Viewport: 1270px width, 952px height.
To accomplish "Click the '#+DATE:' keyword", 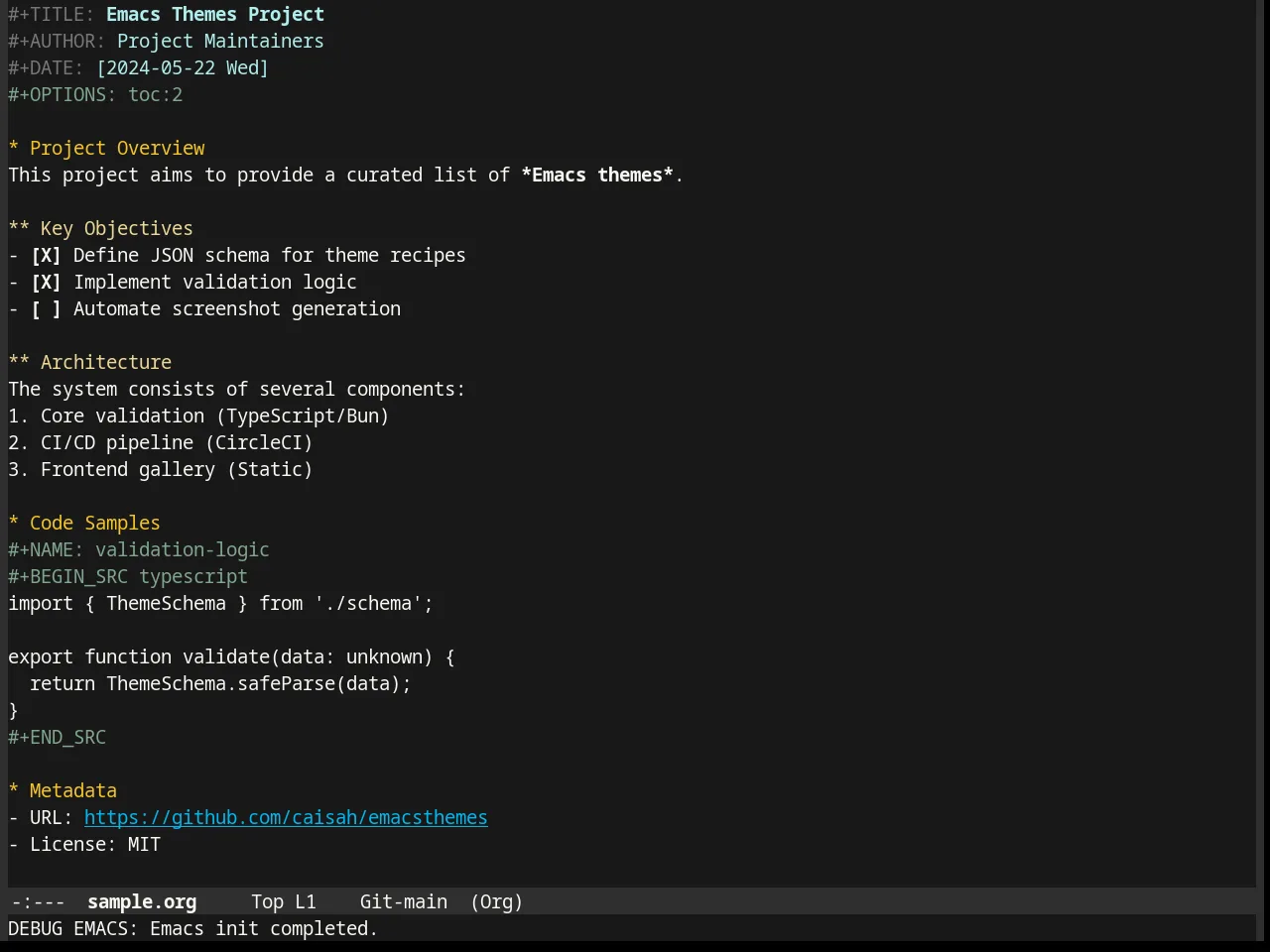I will pyautogui.click(x=47, y=68).
